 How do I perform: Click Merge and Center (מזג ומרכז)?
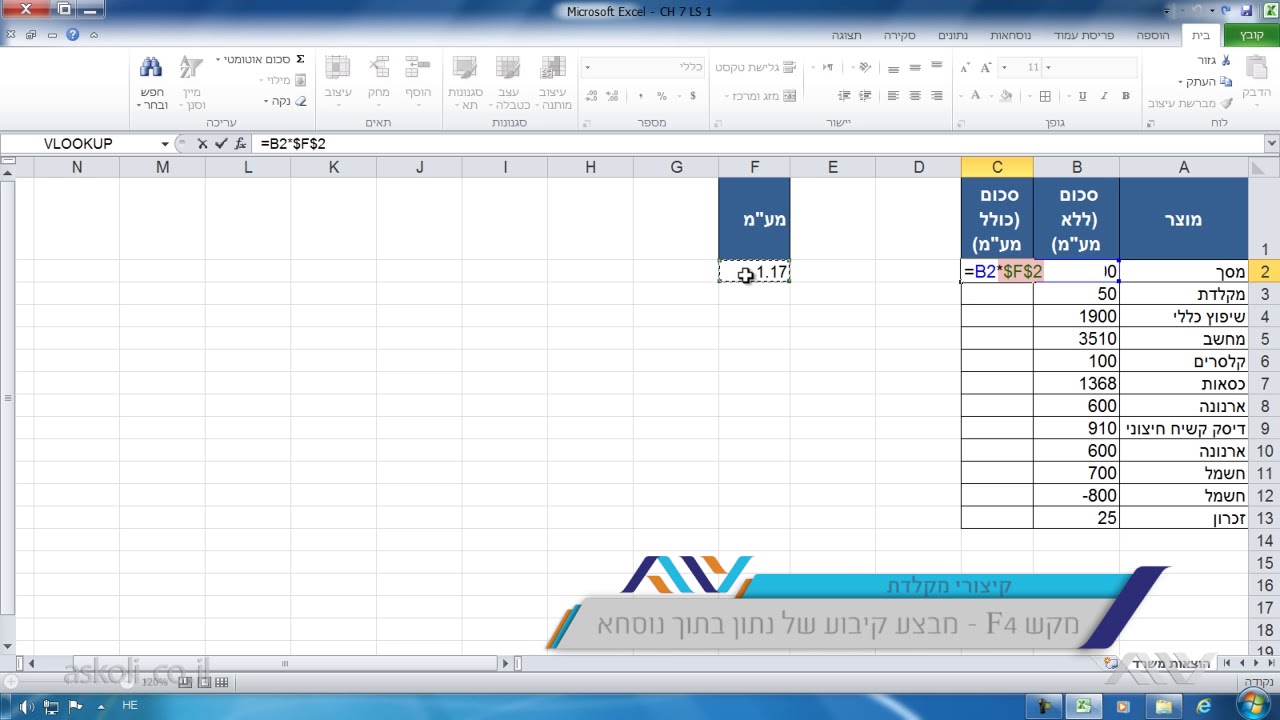tap(760, 96)
